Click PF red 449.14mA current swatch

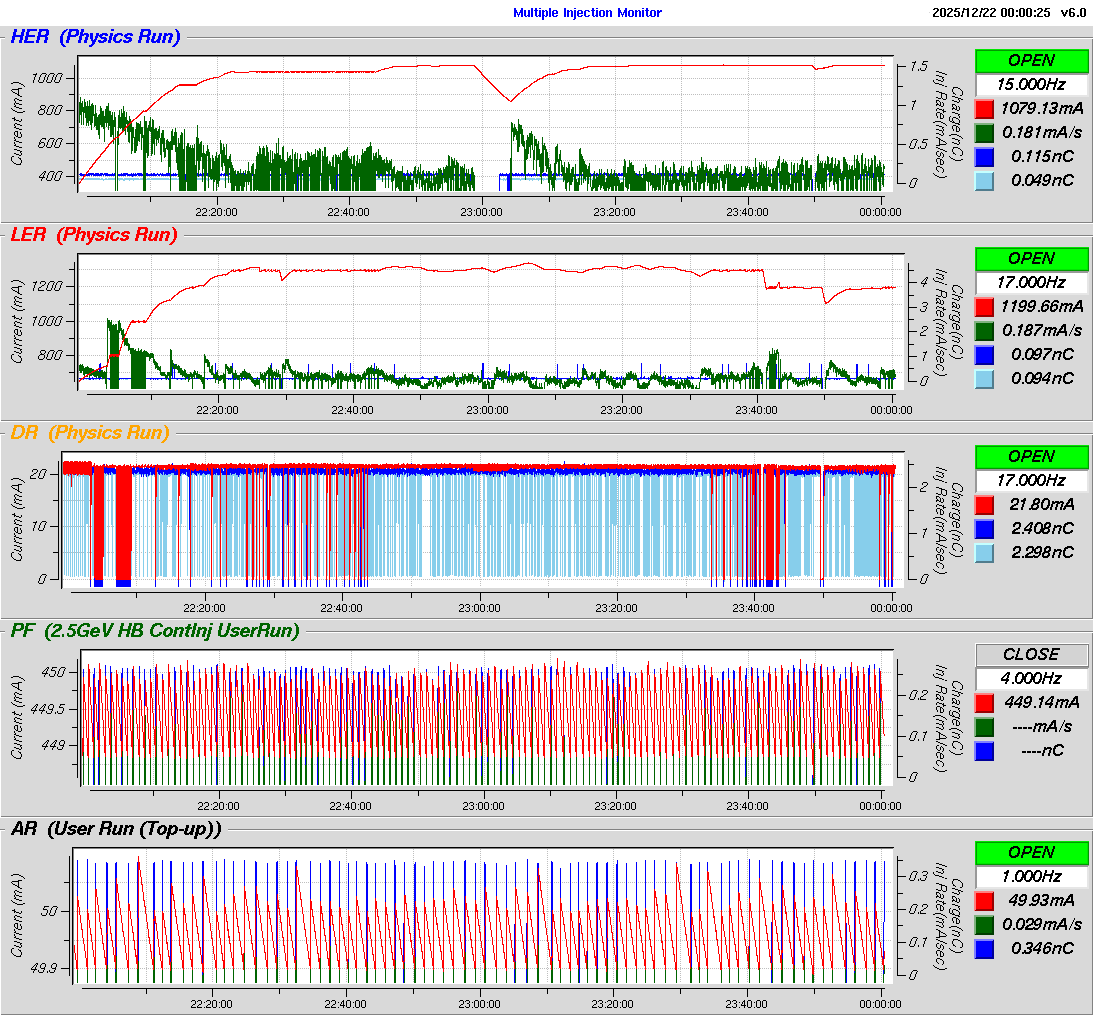[x=984, y=703]
